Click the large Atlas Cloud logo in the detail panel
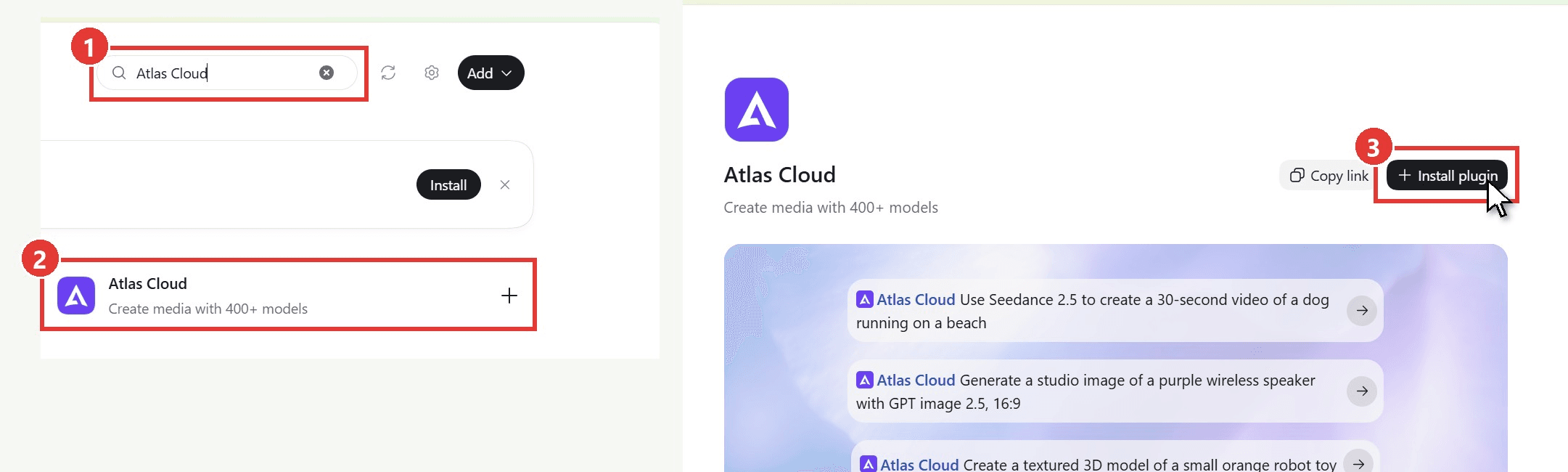Image resolution: width=1568 pixels, height=472 pixels. [x=756, y=110]
